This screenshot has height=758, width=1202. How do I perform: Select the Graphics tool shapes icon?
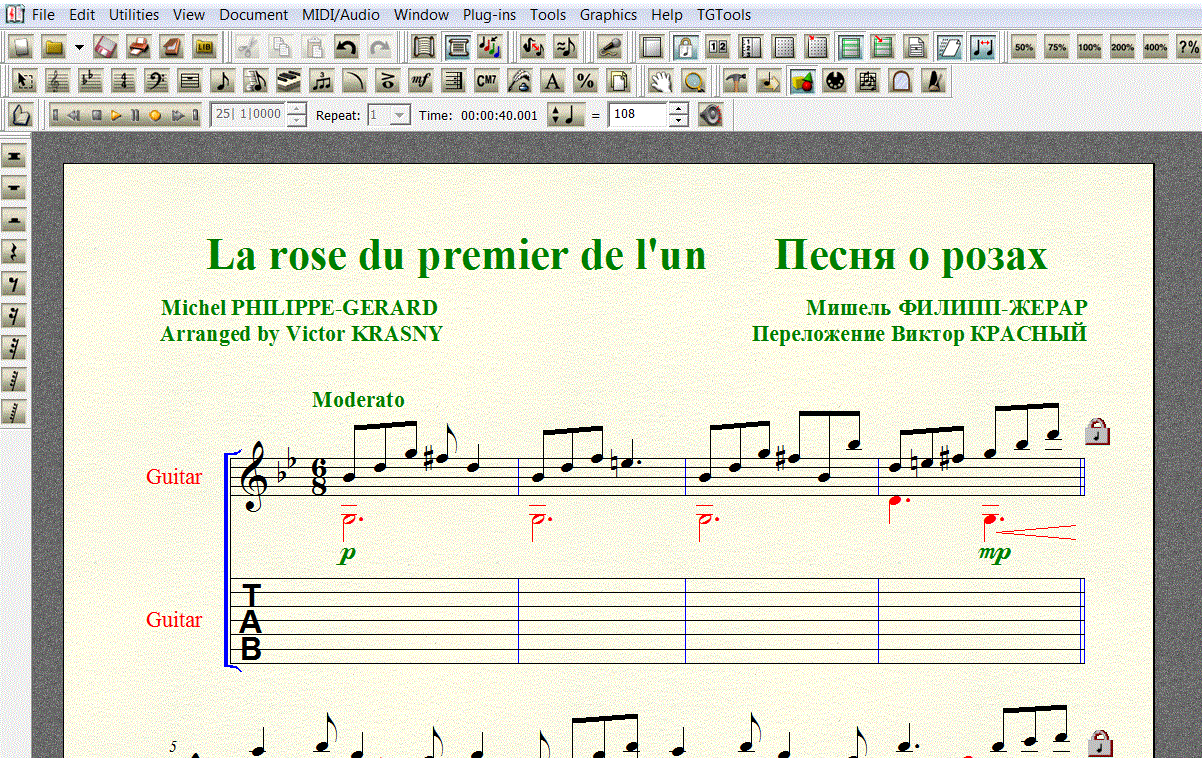click(801, 82)
